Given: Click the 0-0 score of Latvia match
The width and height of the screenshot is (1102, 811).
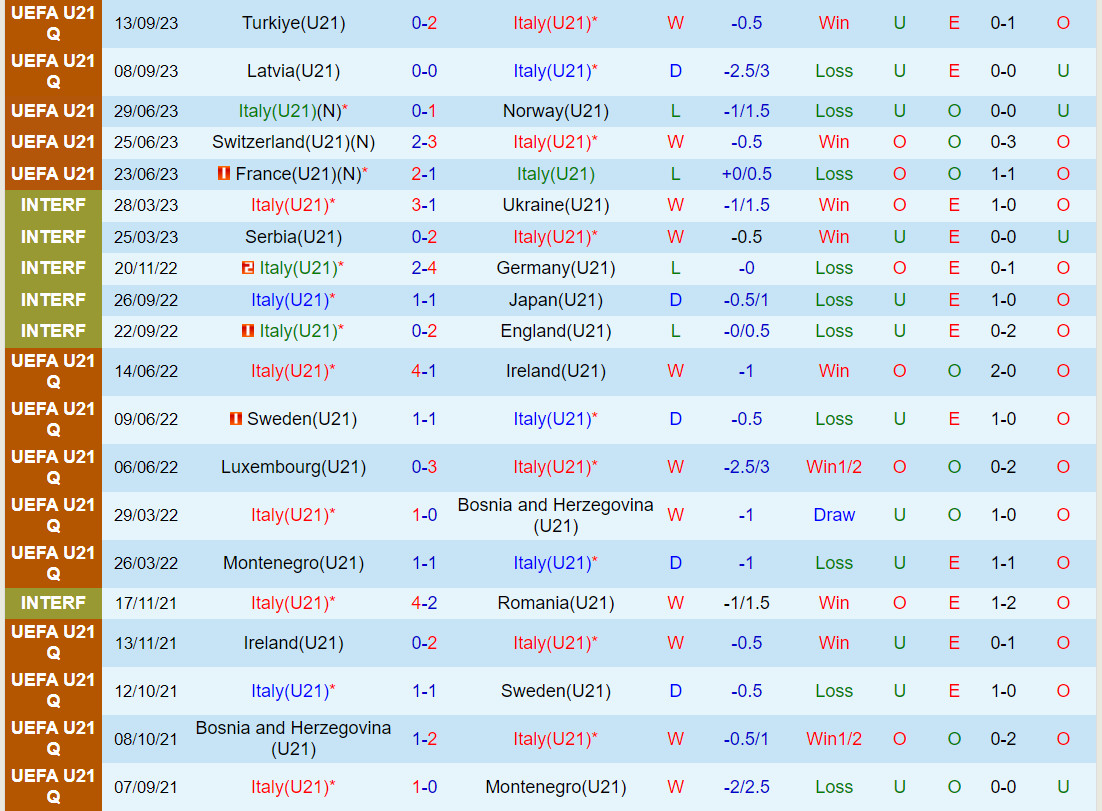Looking at the screenshot, I should tap(424, 71).
